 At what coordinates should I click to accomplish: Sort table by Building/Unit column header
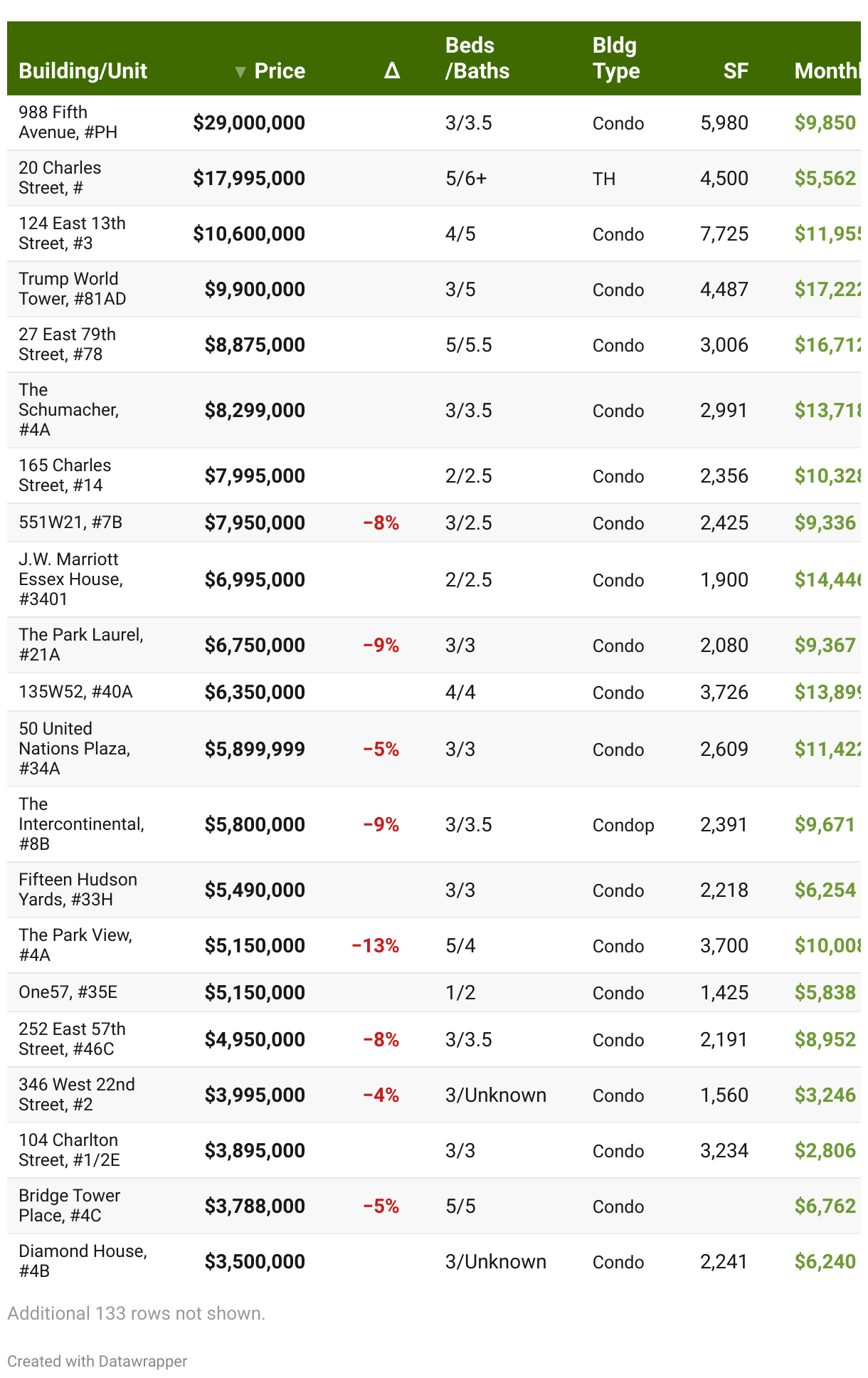click(83, 71)
